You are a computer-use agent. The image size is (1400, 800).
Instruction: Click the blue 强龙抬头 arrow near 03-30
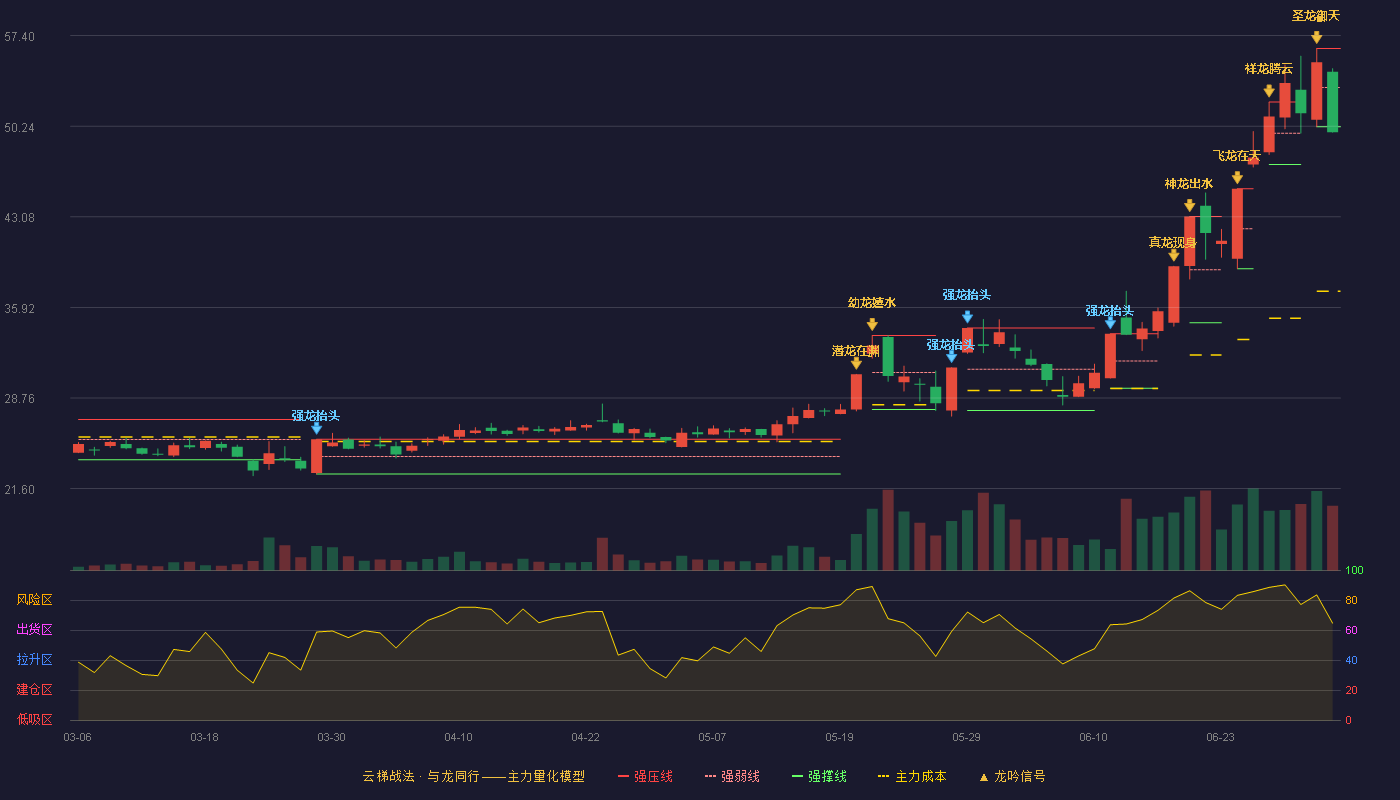click(x=317, y=428)
